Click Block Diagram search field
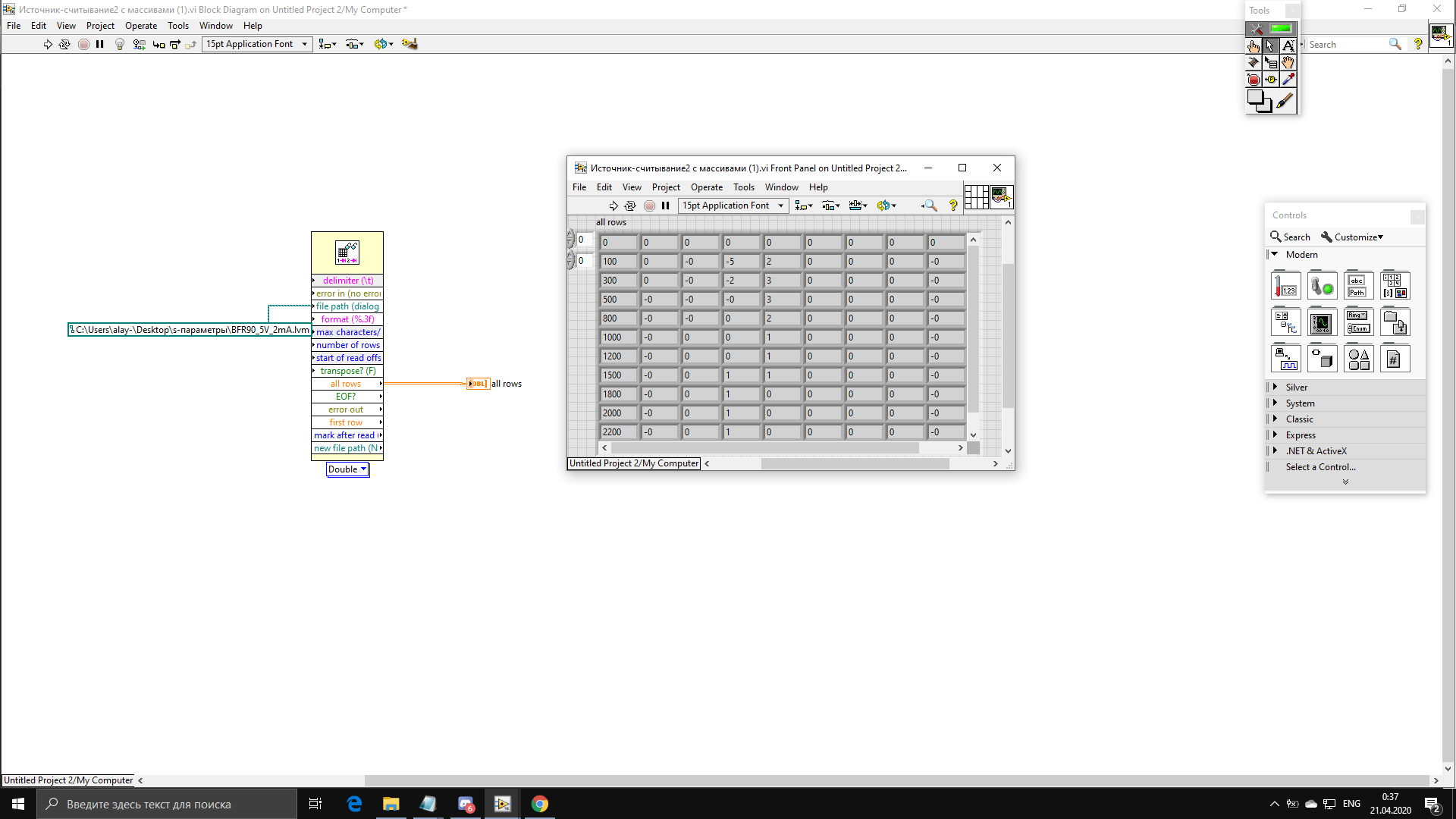The height and width of the screenshot is (819, 1456). [x=1347, y=45]
